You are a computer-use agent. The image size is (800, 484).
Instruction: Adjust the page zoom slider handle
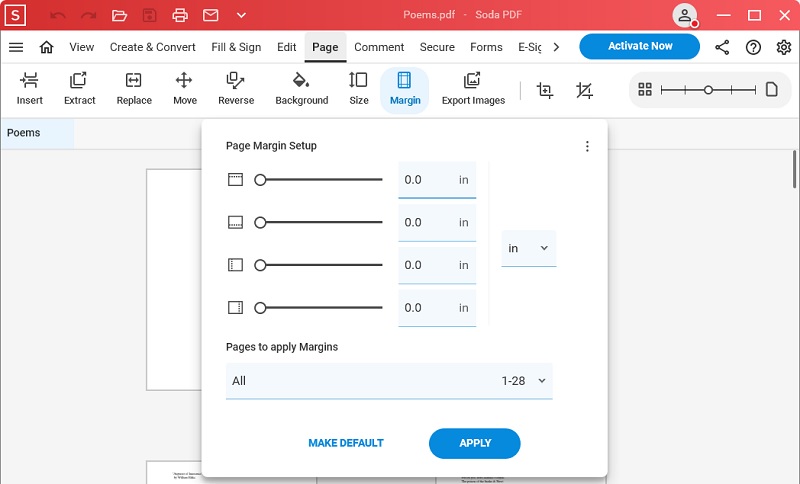click(708, 90)
